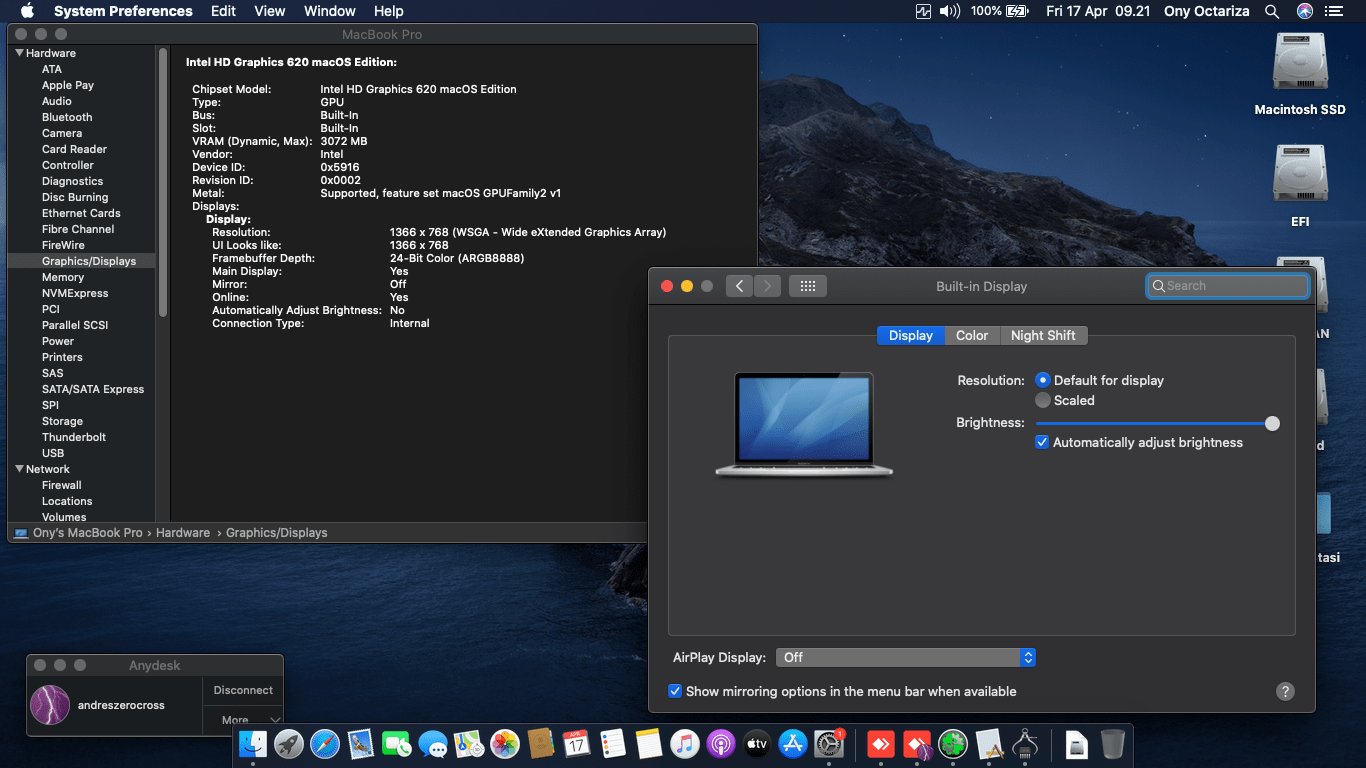Open Trash in the dock

tap(1112, 744)
